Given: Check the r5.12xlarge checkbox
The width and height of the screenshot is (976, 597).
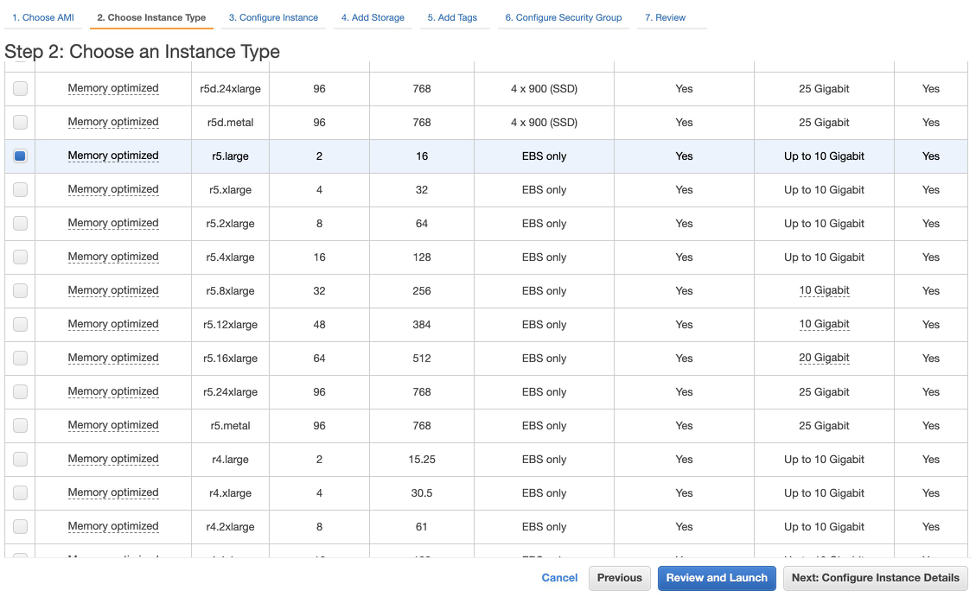Looking at the screenshot, I should coord(19,324).
